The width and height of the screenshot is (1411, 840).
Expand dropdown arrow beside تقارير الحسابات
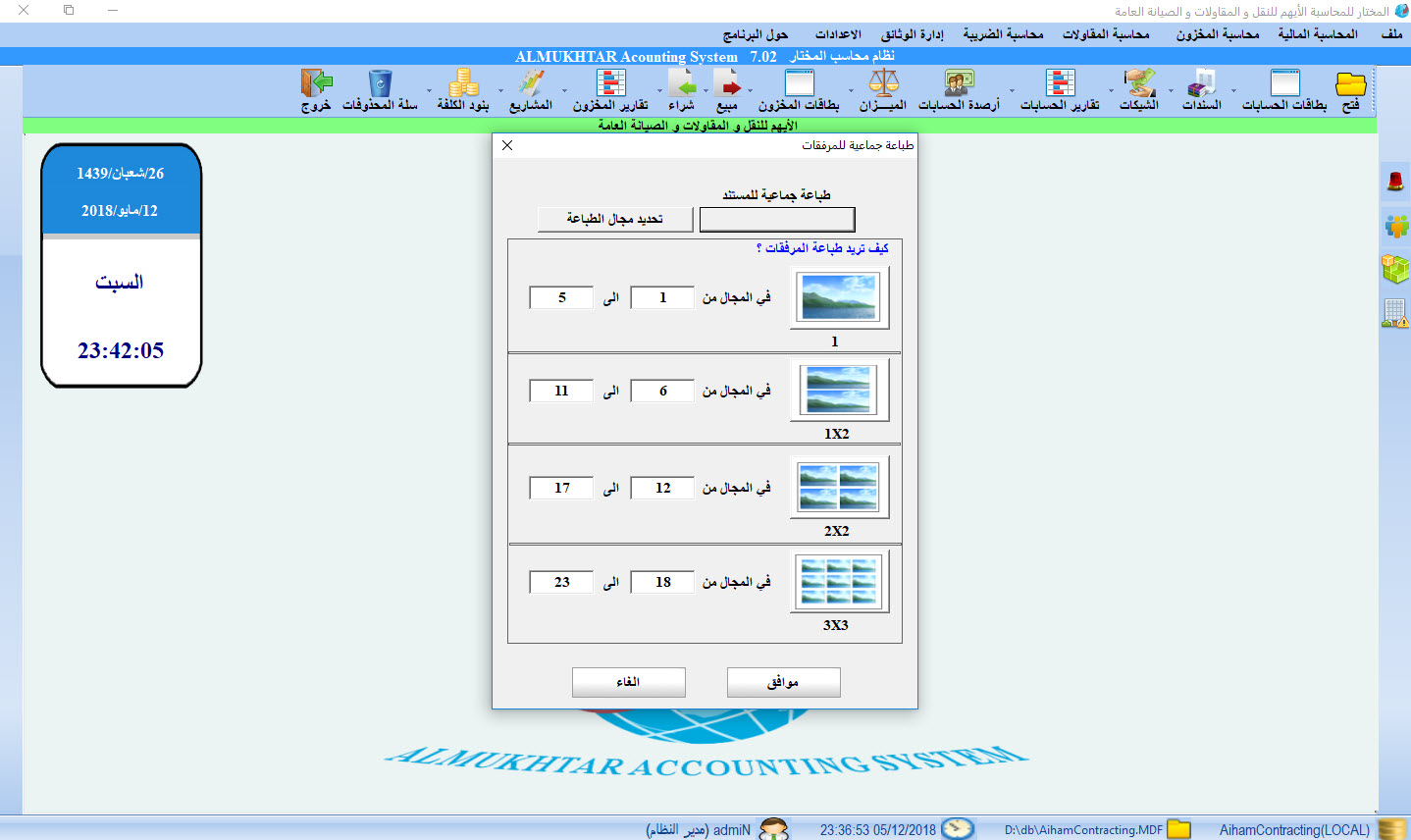pos(1012,91)
